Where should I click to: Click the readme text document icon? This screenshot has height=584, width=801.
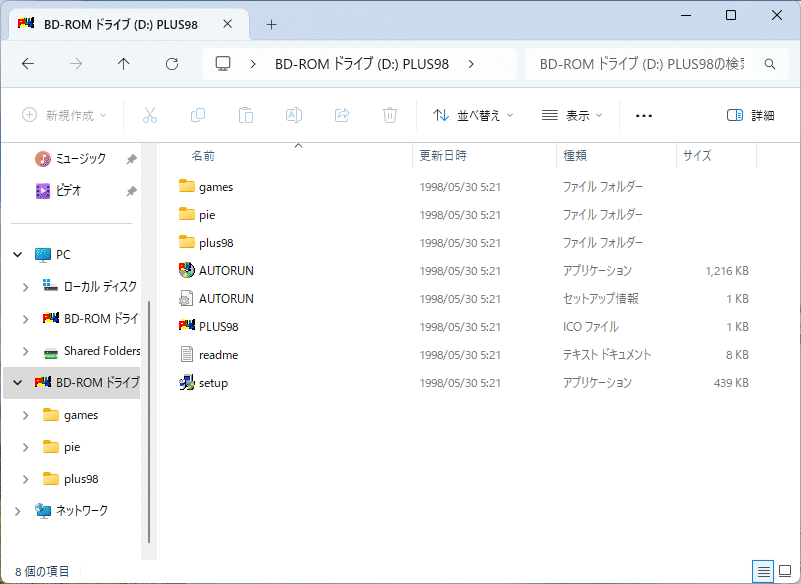click(186, 354)
